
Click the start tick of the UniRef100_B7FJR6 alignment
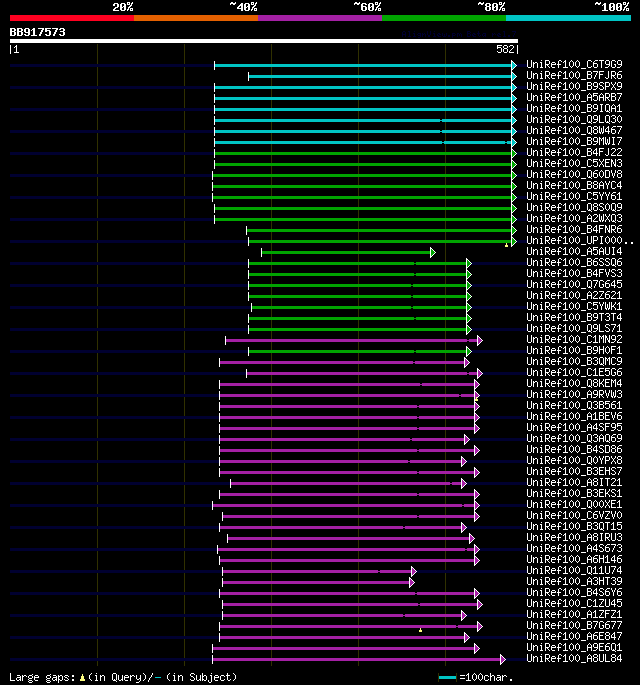tap(249, 76)
